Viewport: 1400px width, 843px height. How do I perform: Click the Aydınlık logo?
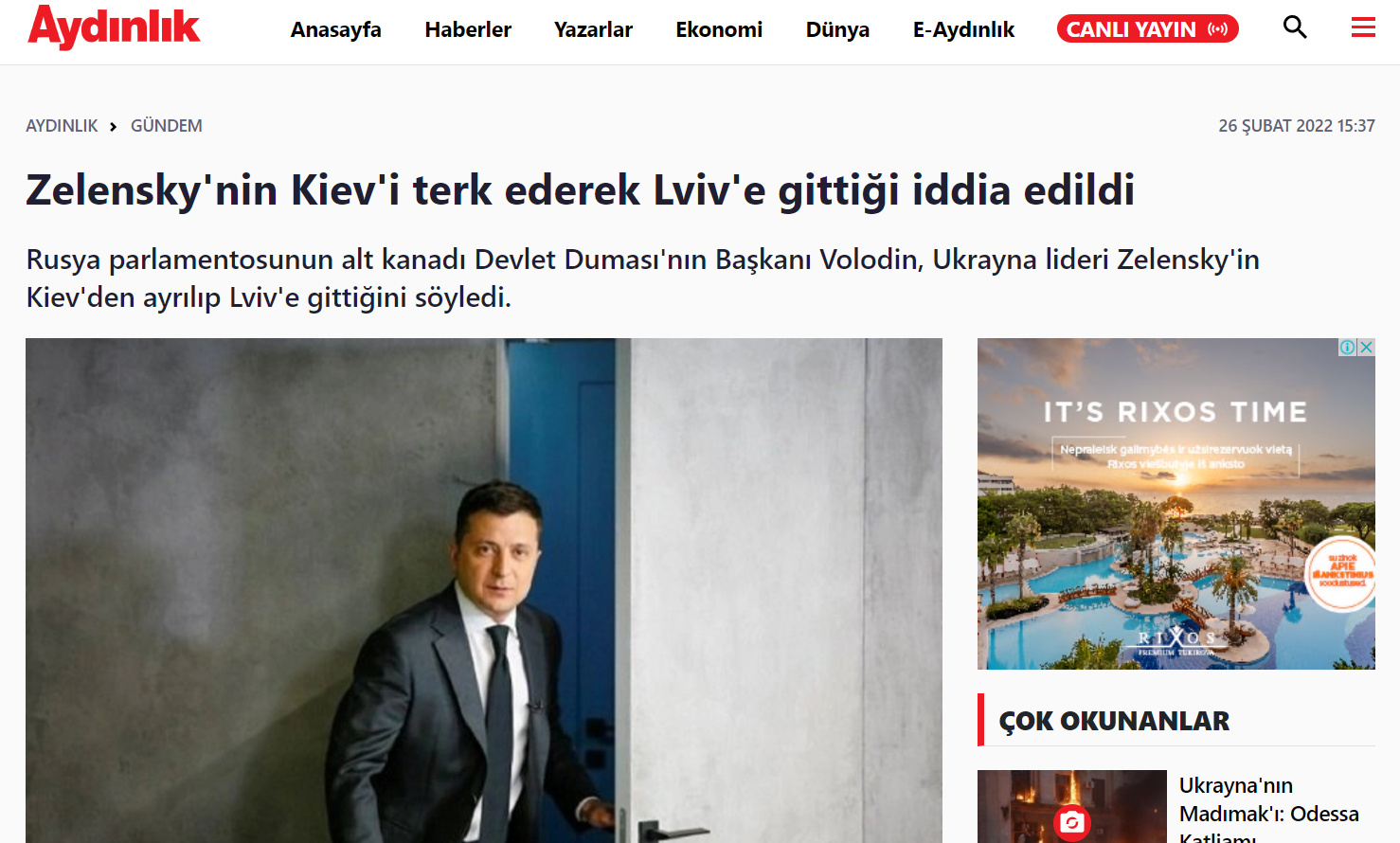click(x=114, y=27)
